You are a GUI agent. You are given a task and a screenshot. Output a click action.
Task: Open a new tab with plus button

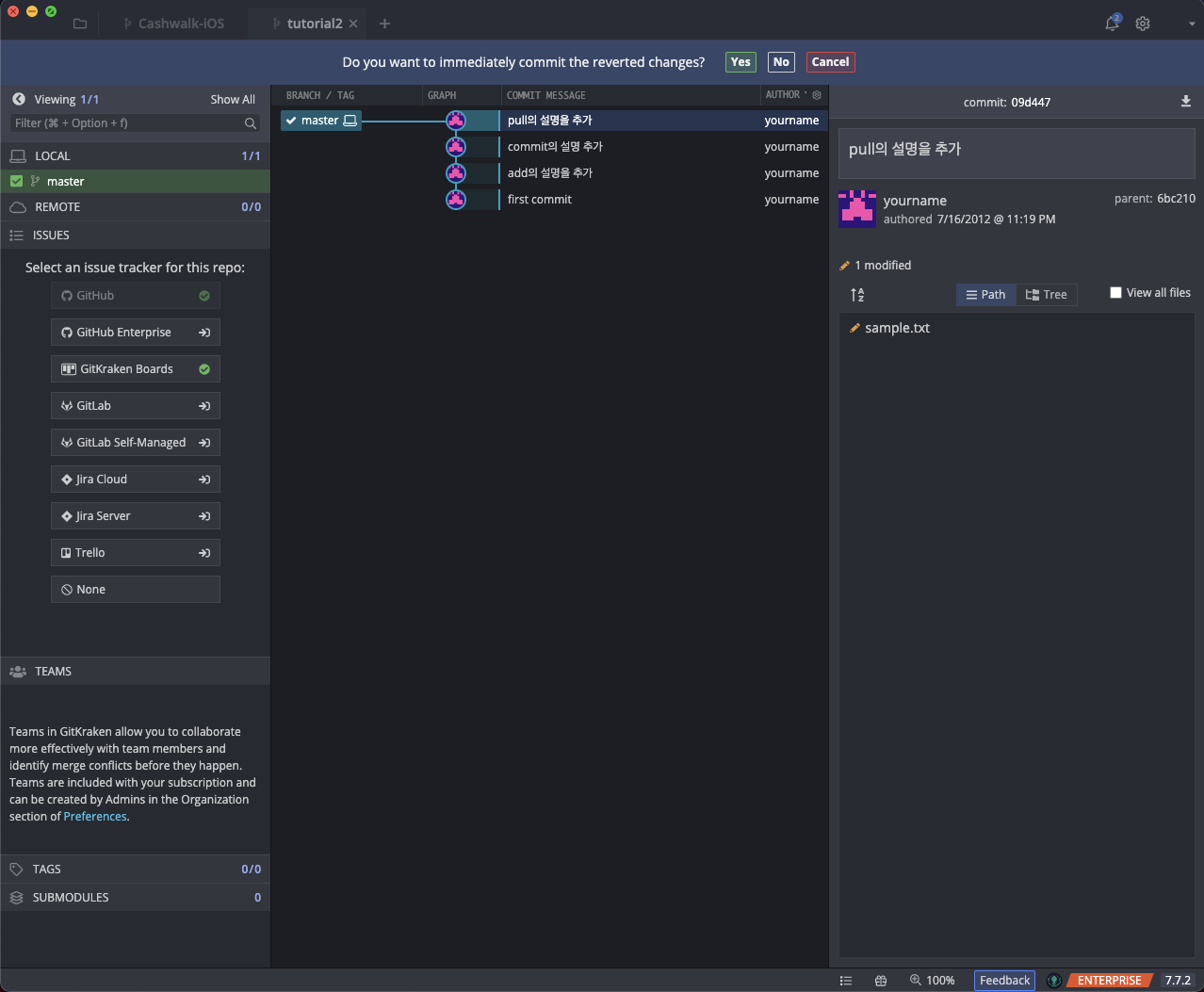pos(384,24)
